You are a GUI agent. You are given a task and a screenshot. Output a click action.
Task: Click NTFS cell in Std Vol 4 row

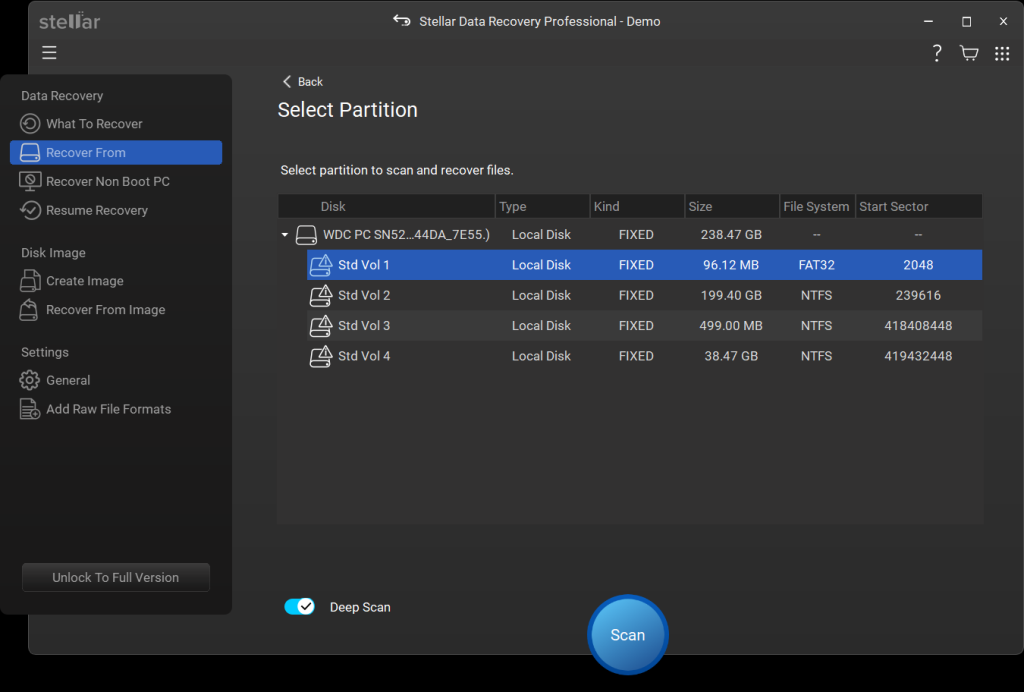(x=816, y=356)
